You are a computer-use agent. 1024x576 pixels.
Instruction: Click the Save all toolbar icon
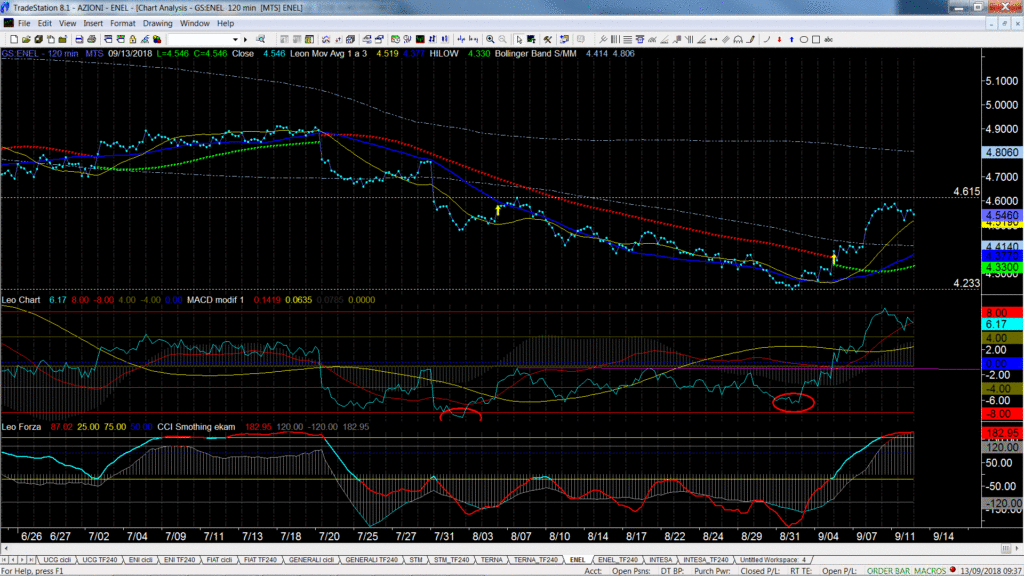[x=39, y=39]
